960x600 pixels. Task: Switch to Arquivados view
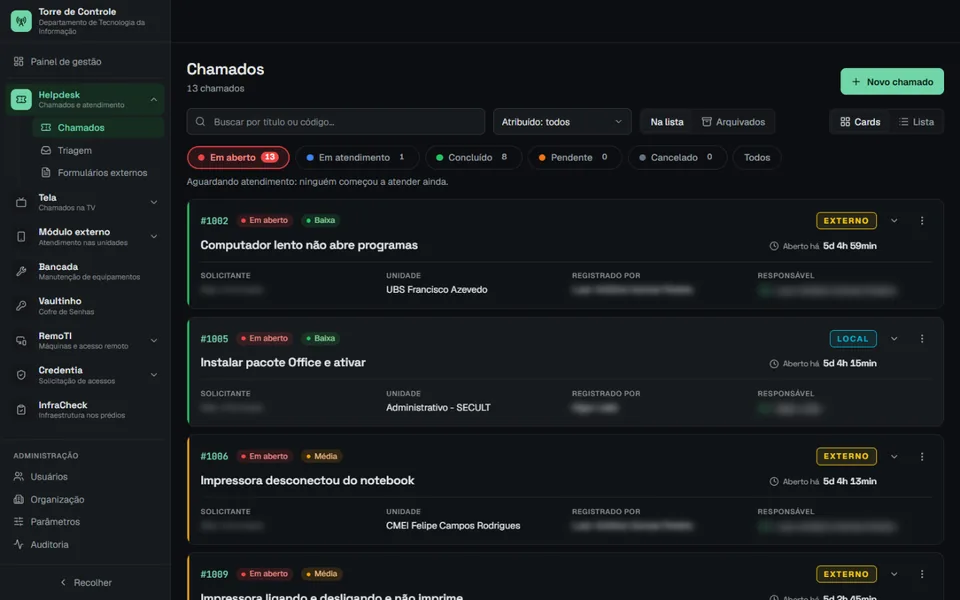tap(733, 122)
